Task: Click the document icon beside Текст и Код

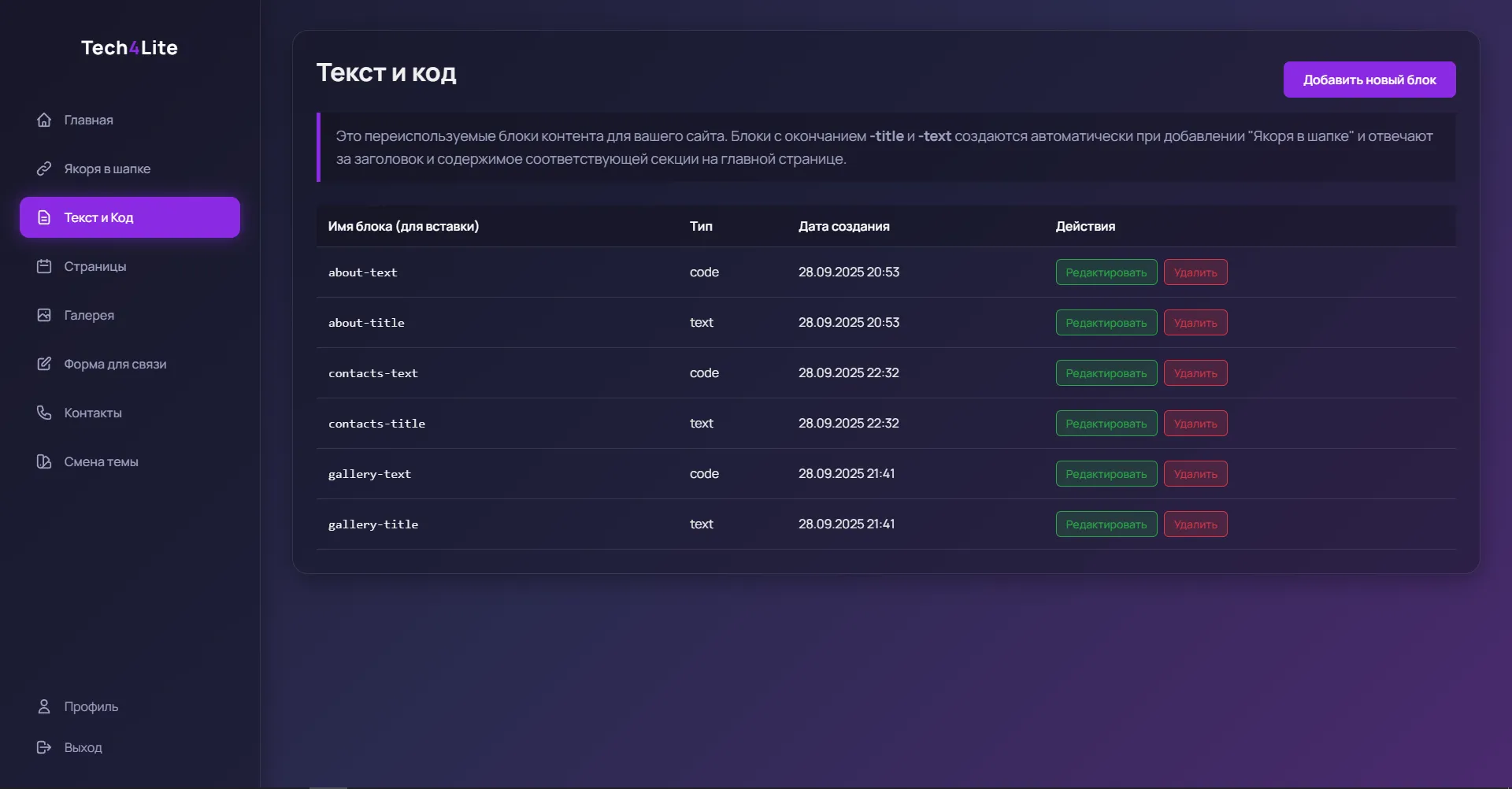Action: pos(44,217)
